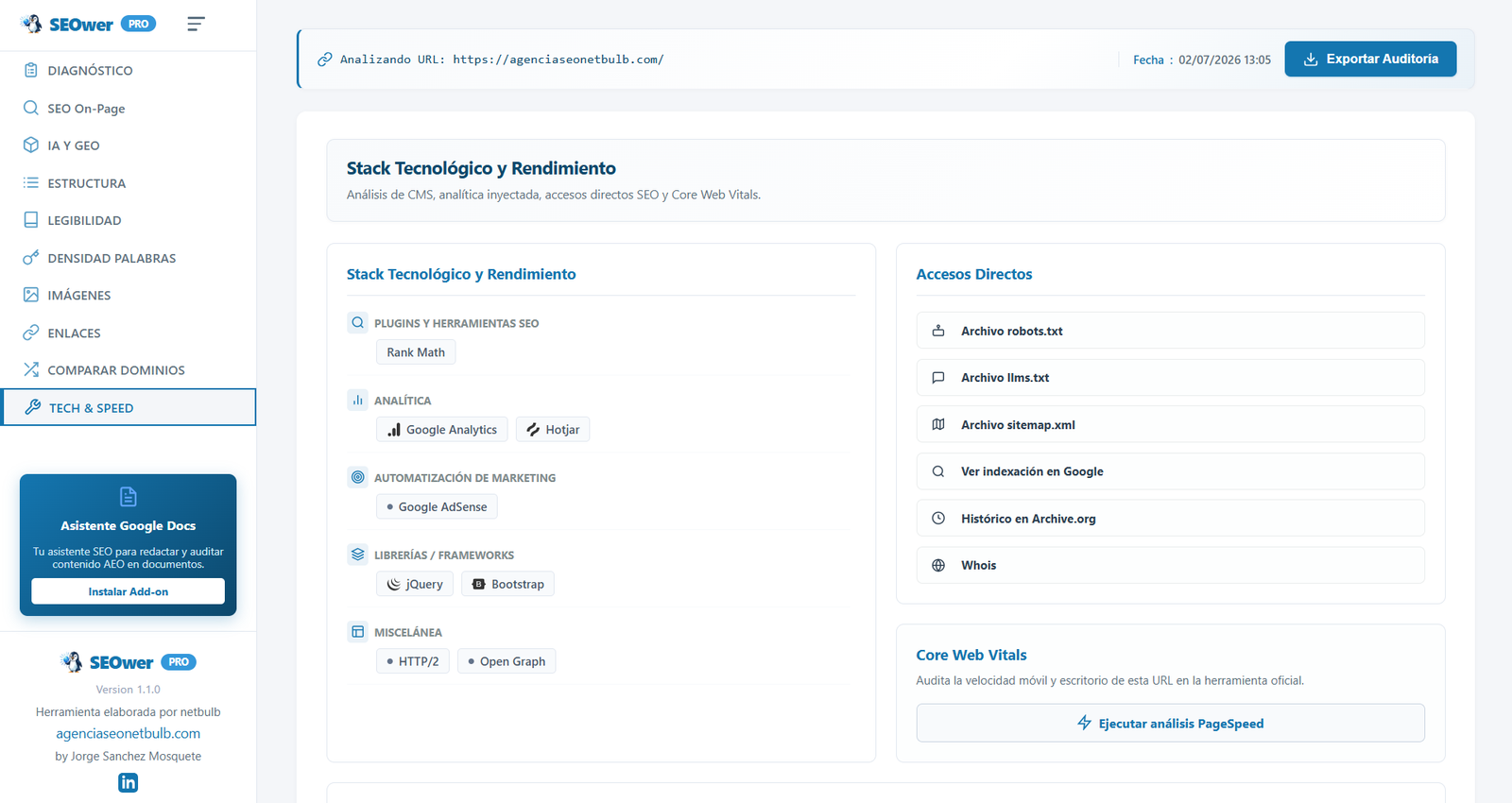Click the Google AdSense tag
The image size is (1512, 803).
[437, 507]
